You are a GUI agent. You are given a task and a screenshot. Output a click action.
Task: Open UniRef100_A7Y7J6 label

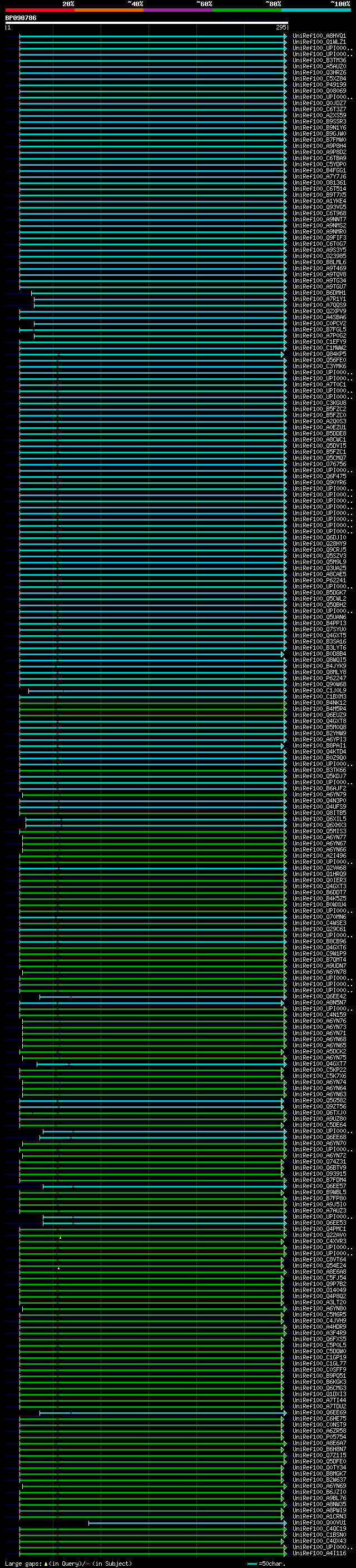pyautogui.click(x=319, y=176)
